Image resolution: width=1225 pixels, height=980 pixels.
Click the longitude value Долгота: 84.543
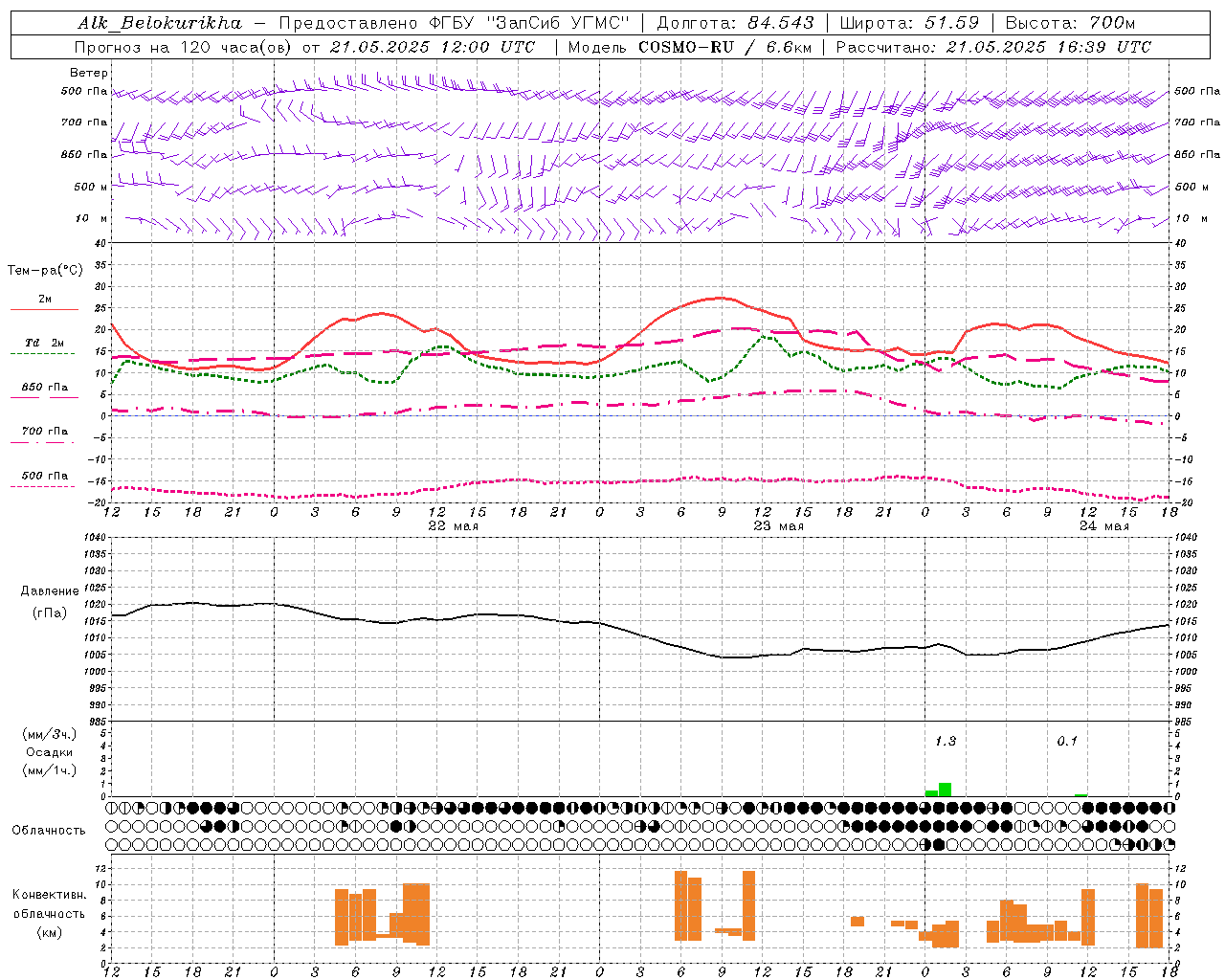736,23
